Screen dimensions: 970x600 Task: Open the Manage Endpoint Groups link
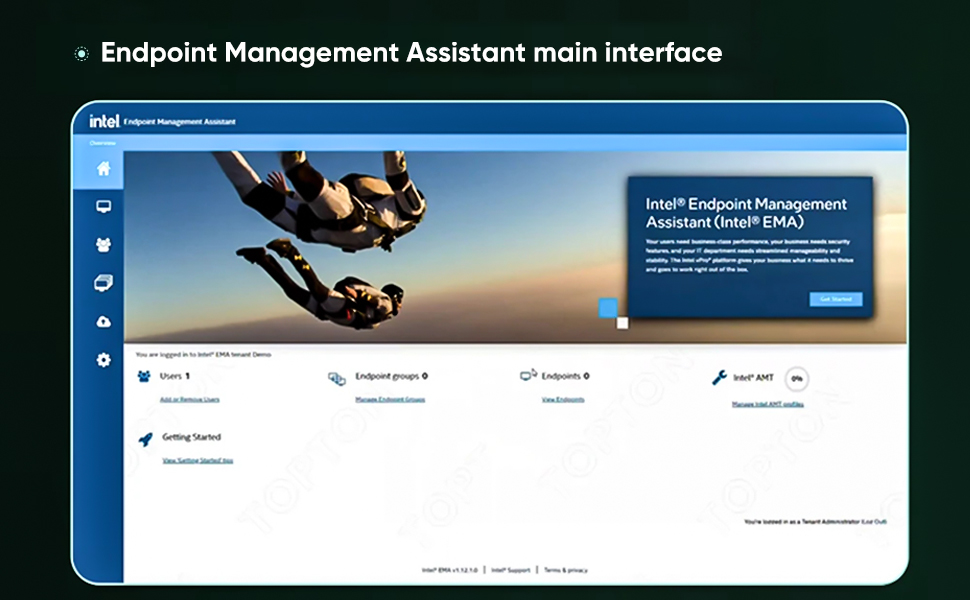(390, 399)
